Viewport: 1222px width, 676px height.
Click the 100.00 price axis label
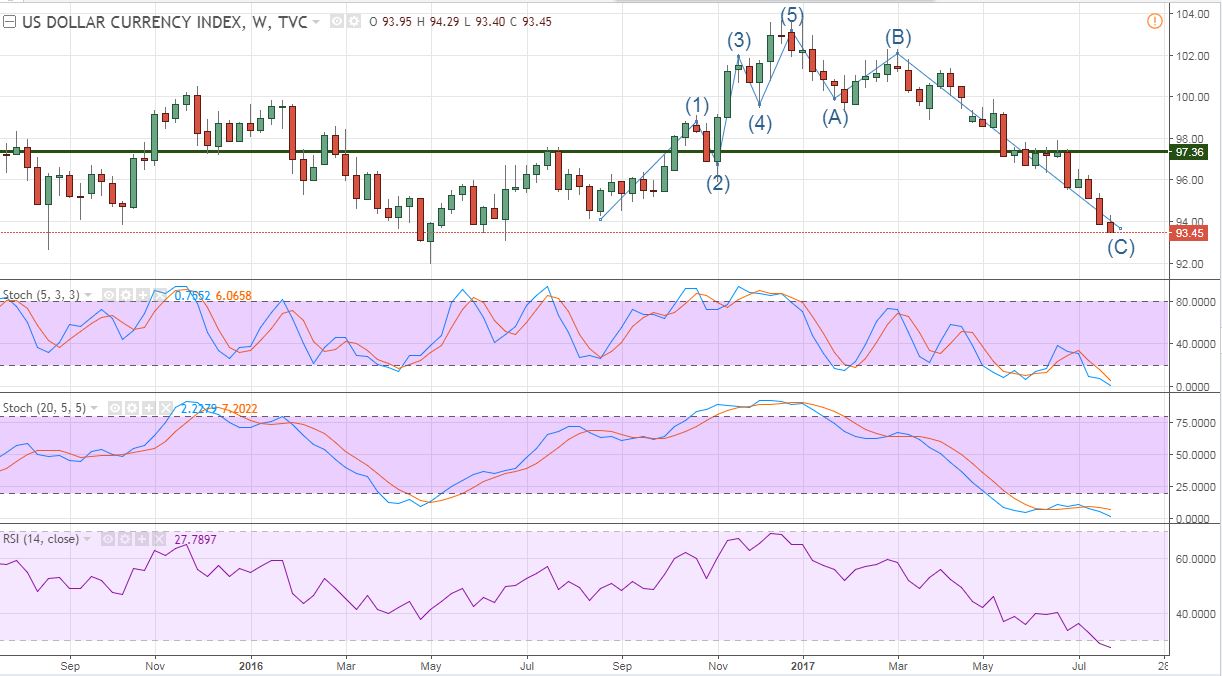point(1194,97)
